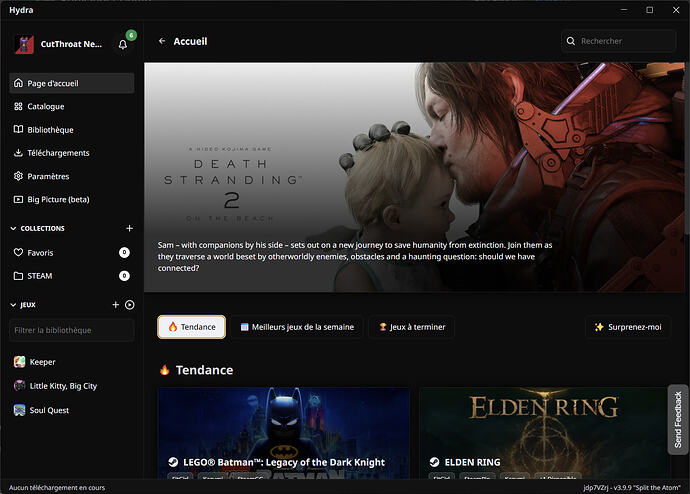Click the Téléchargements download icon

(x=18, y=153)
